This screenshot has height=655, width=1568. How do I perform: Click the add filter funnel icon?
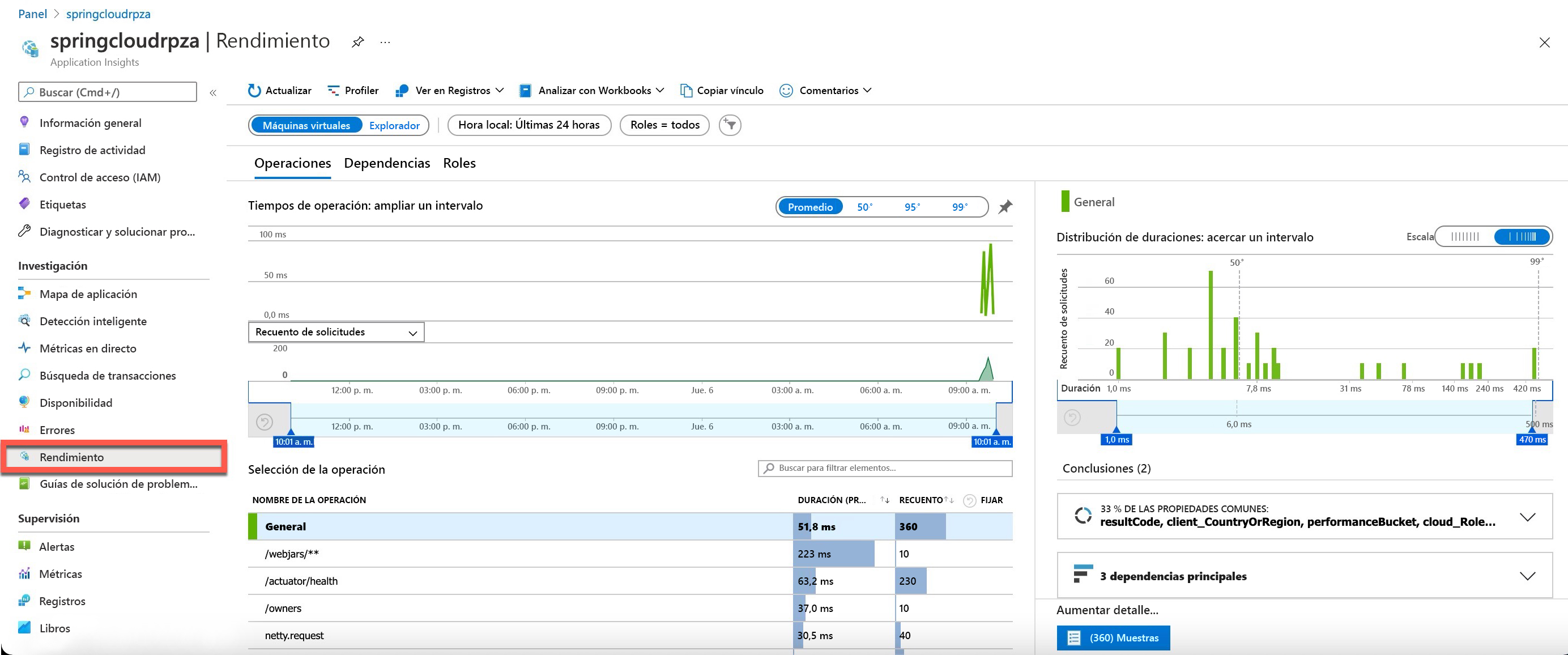[x=730, y=125]
